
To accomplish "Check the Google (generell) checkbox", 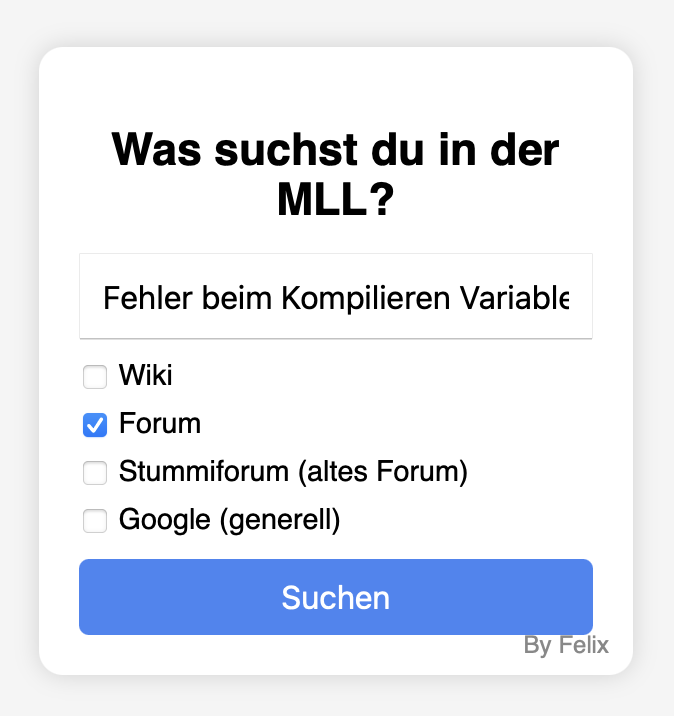I will click(x=95, y=521).
